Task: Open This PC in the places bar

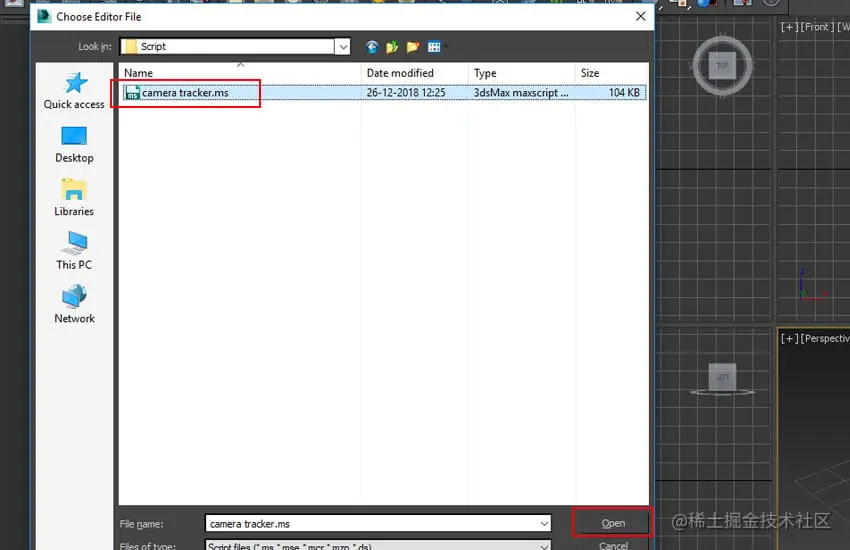Action: click(74, 251)
